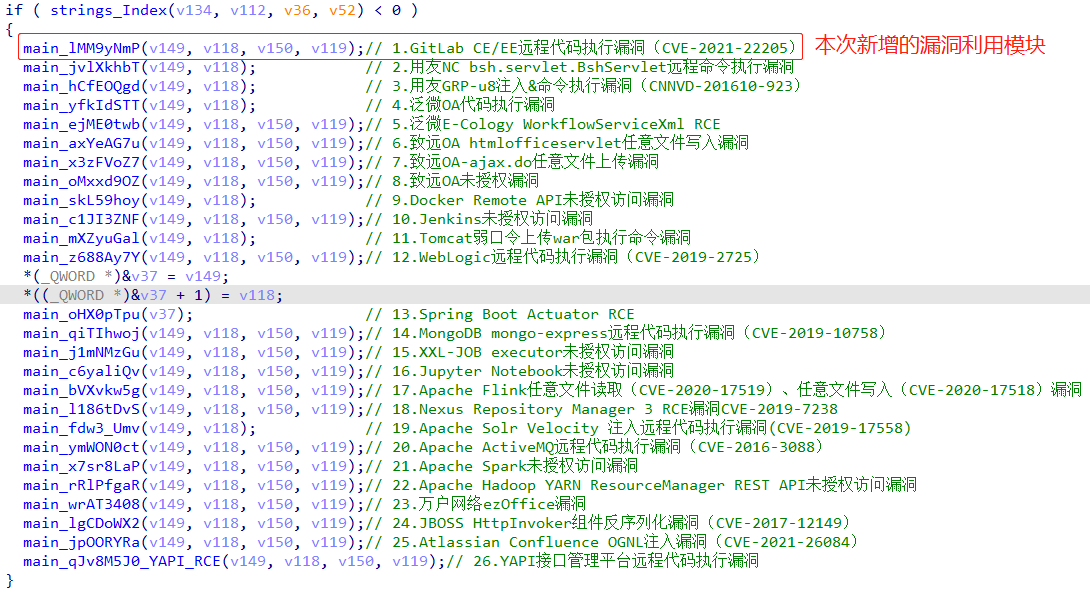Click the ezOffice comment on line 23
The width and height of the screenshot is (1090, 592).
pyautogui.click(x=476, y=504)
